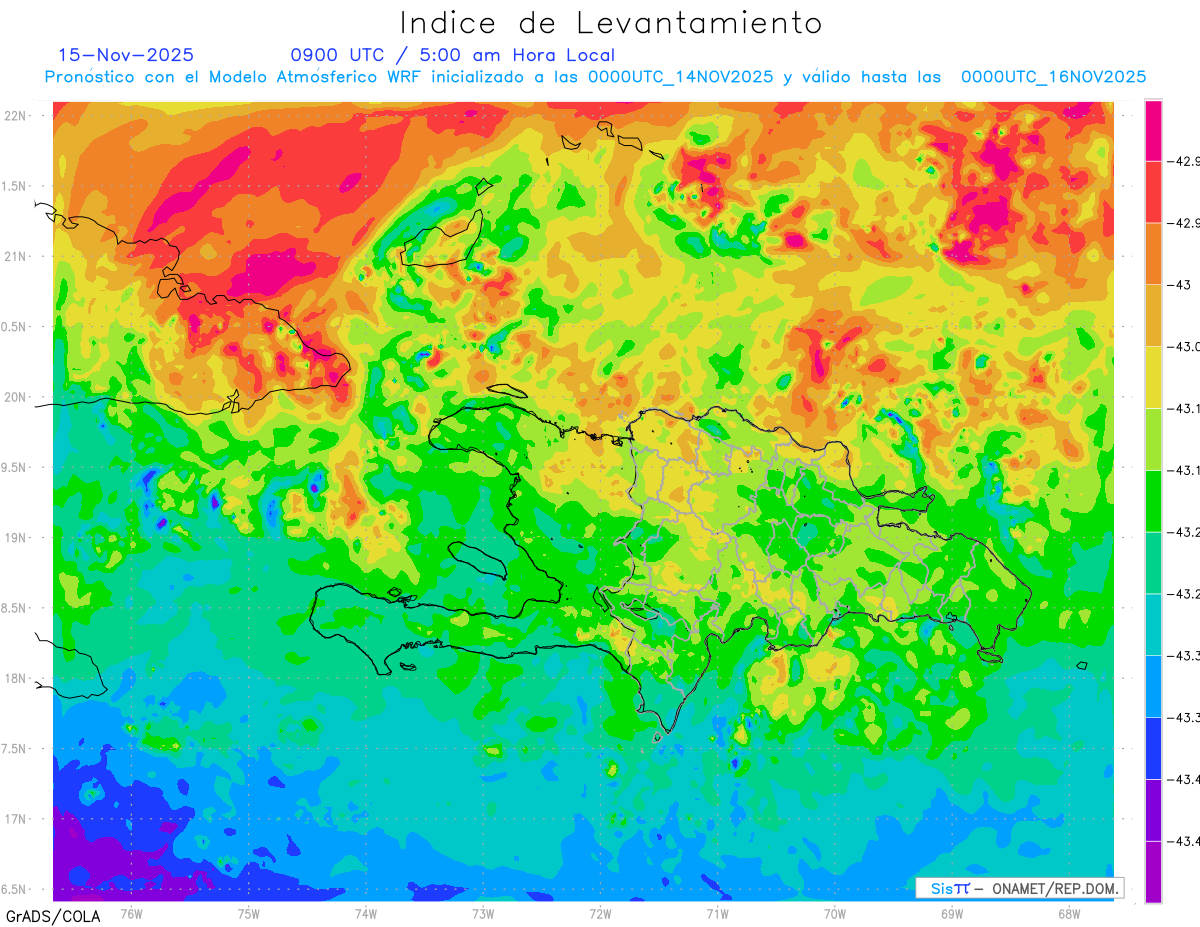Click the '75W' longitude label

(x=248, y=913)
